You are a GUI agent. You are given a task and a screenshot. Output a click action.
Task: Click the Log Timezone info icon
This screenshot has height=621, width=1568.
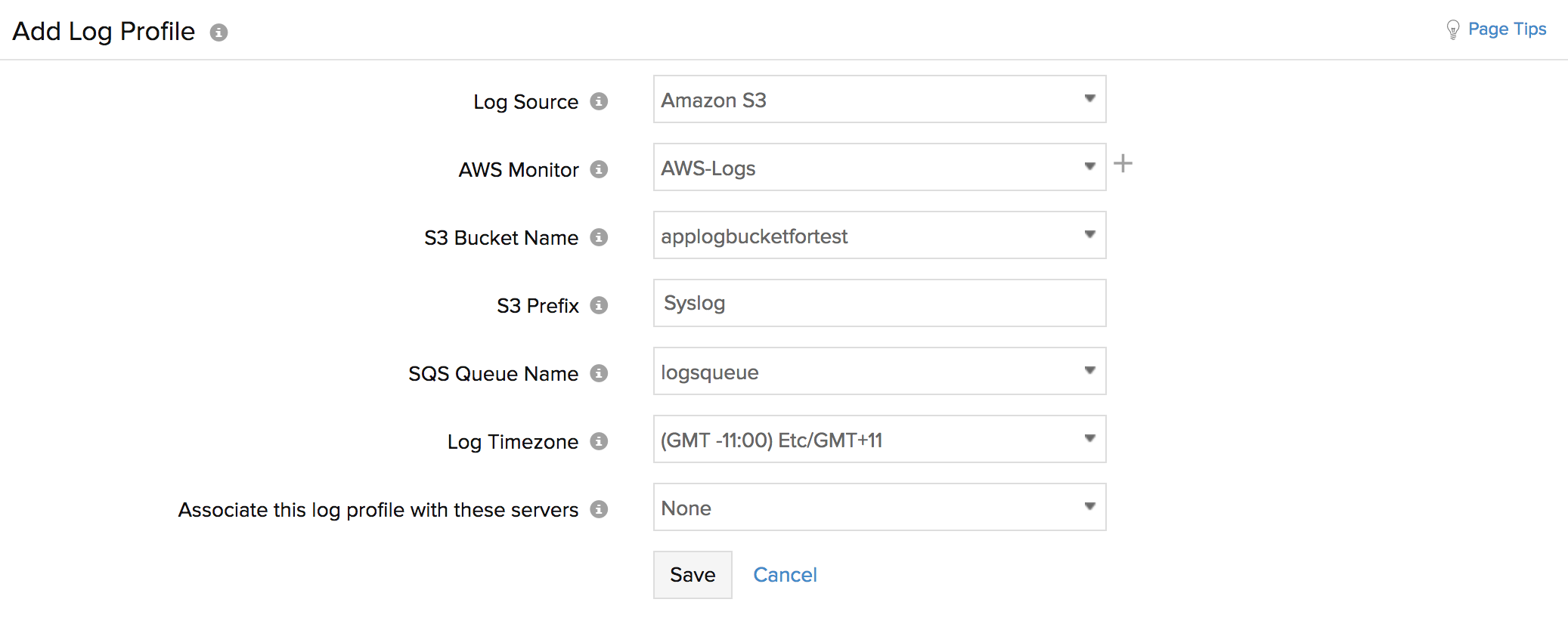599,441
